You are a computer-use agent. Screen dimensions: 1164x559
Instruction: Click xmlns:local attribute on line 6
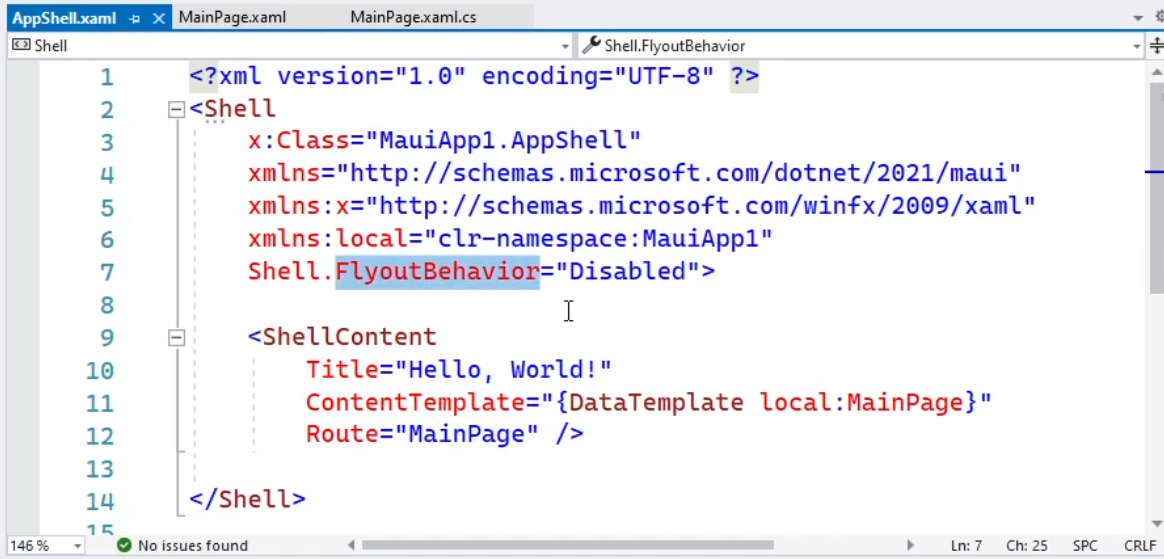[x=327, y=238]
